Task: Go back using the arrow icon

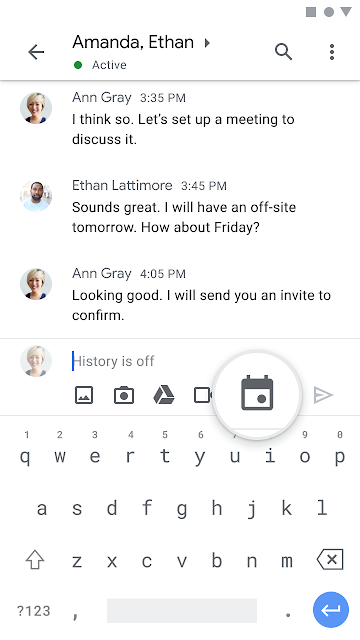Action: point(36,52)
